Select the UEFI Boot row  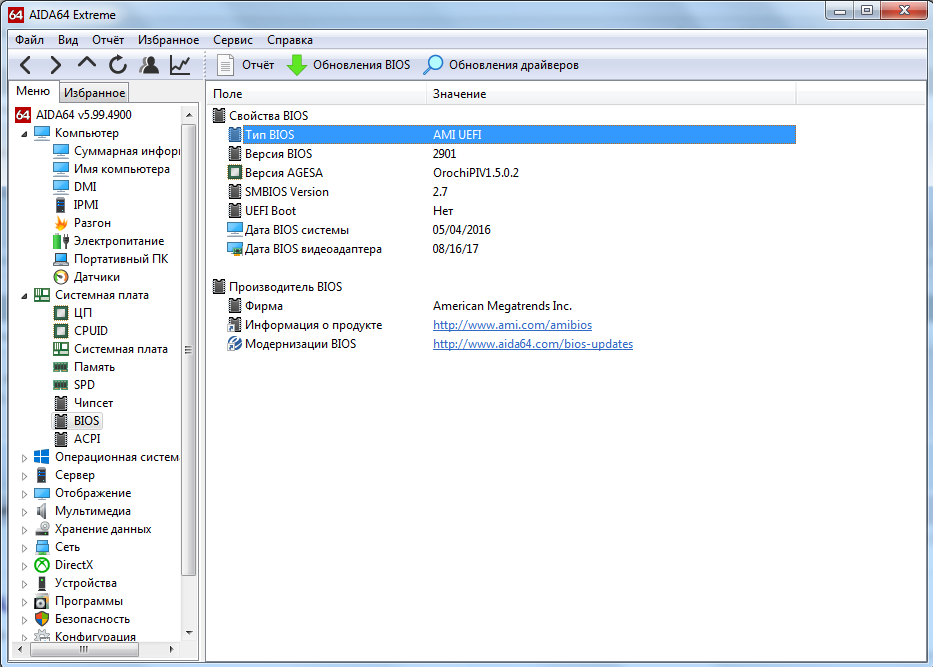point(511,211)
